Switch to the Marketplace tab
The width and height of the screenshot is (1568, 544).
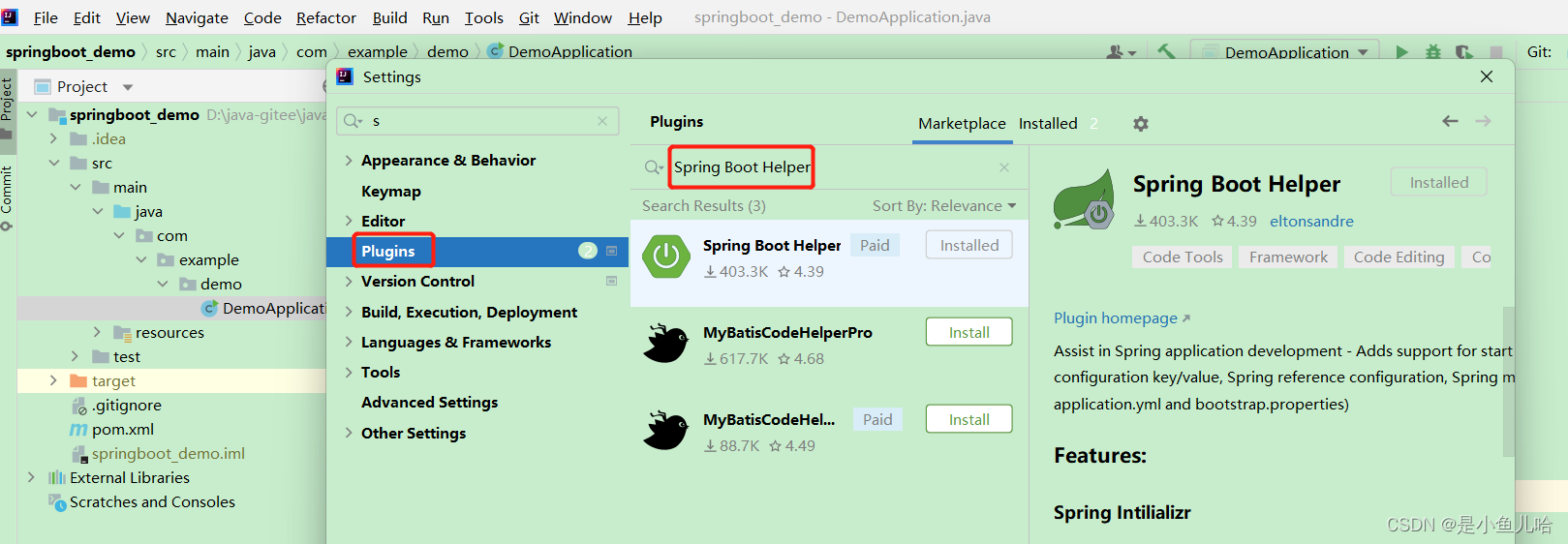pos(962,123)
